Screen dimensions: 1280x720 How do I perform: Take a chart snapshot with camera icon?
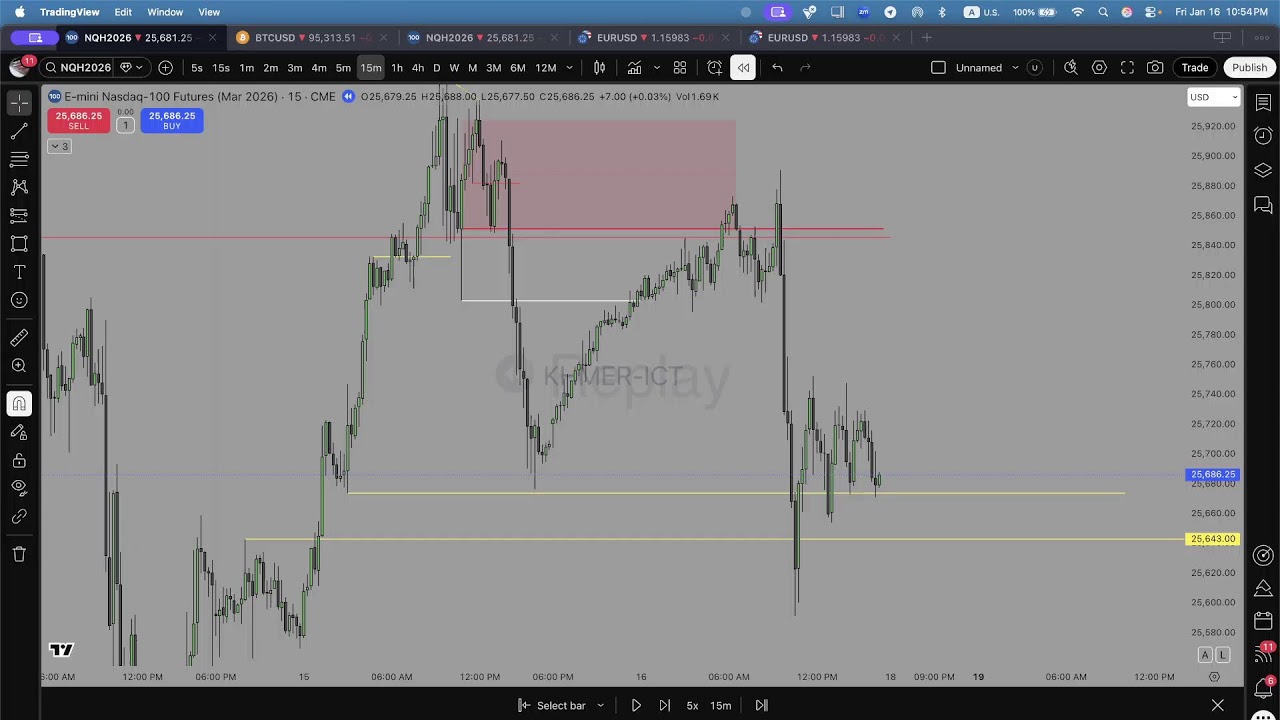(1155, 68)
